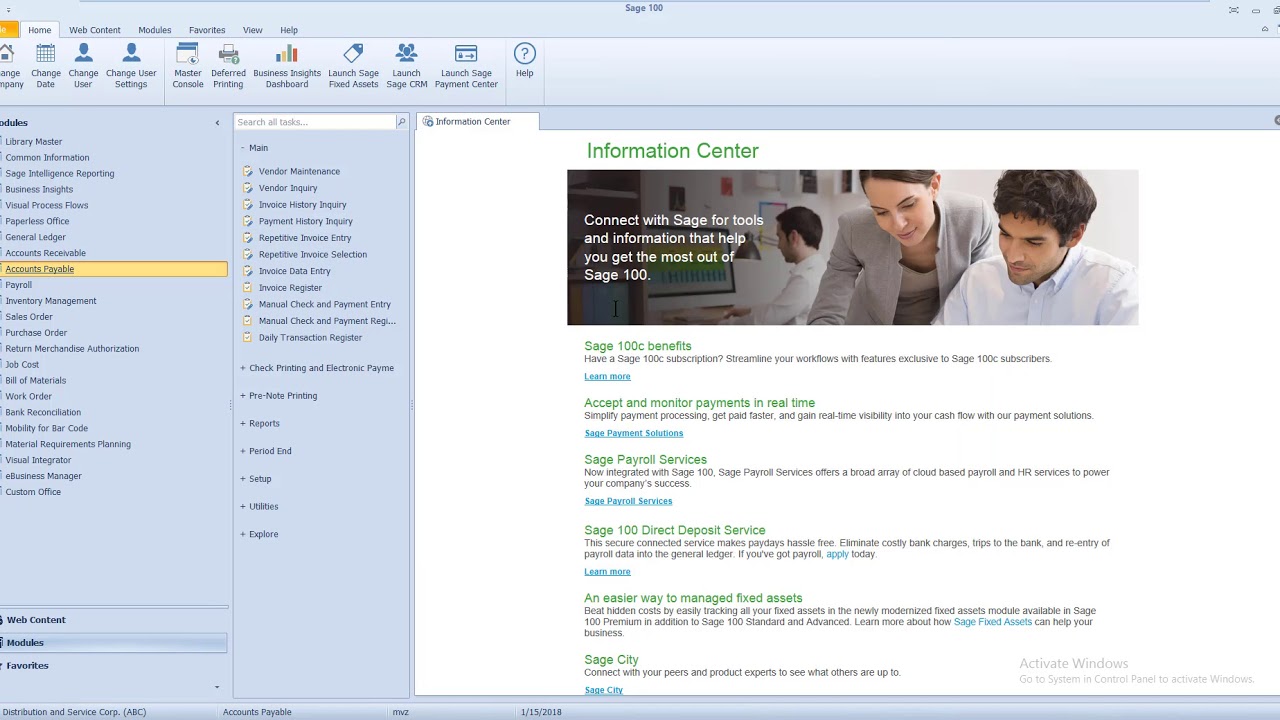Viewport: 1280px width, 720px height.
Task: Open Vendor Inquiry task
Action: coord(288,188)
